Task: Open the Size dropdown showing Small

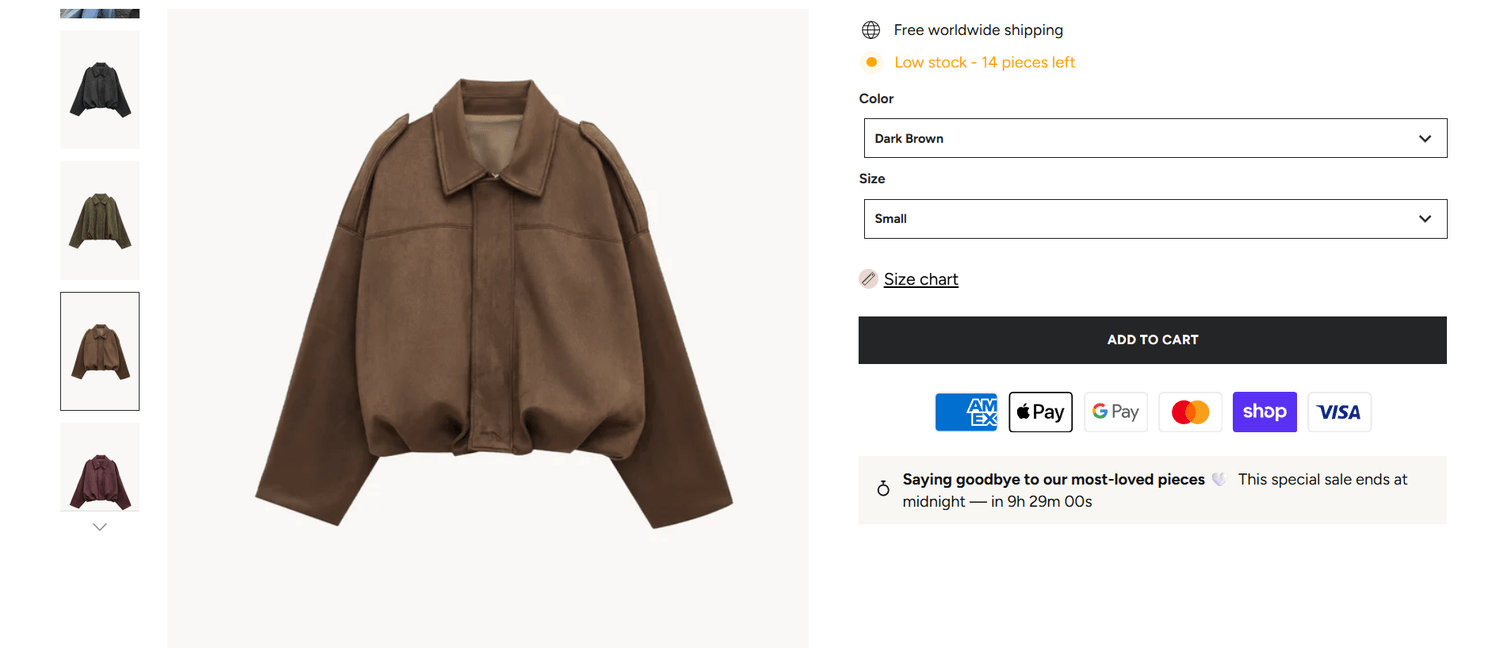Action: [x=1155, y=219]
